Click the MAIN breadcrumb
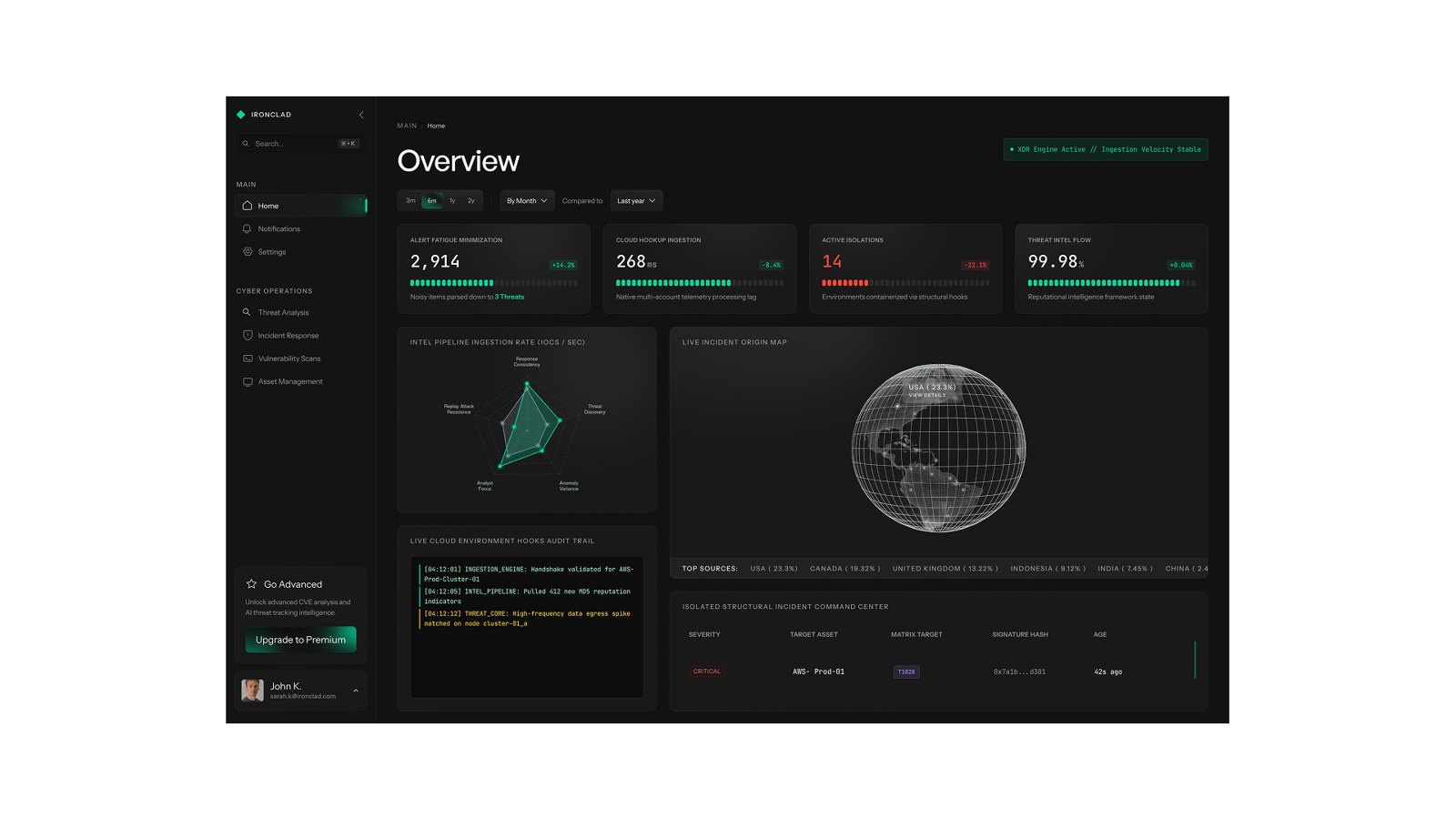 407,126
